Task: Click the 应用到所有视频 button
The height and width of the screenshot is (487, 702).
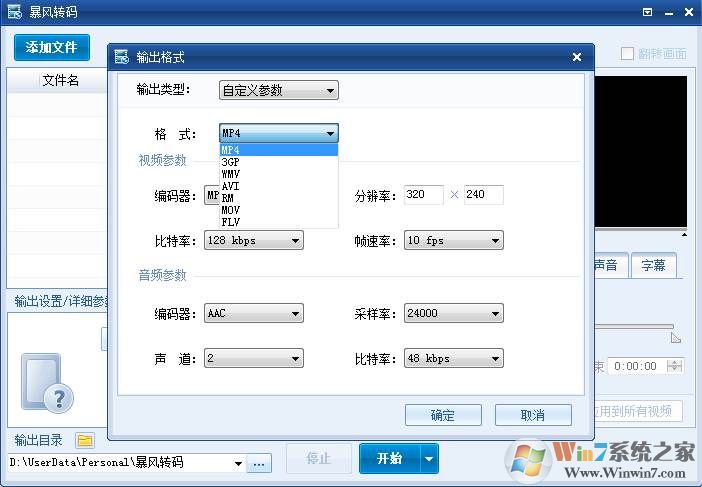Action: coord(638,411)
